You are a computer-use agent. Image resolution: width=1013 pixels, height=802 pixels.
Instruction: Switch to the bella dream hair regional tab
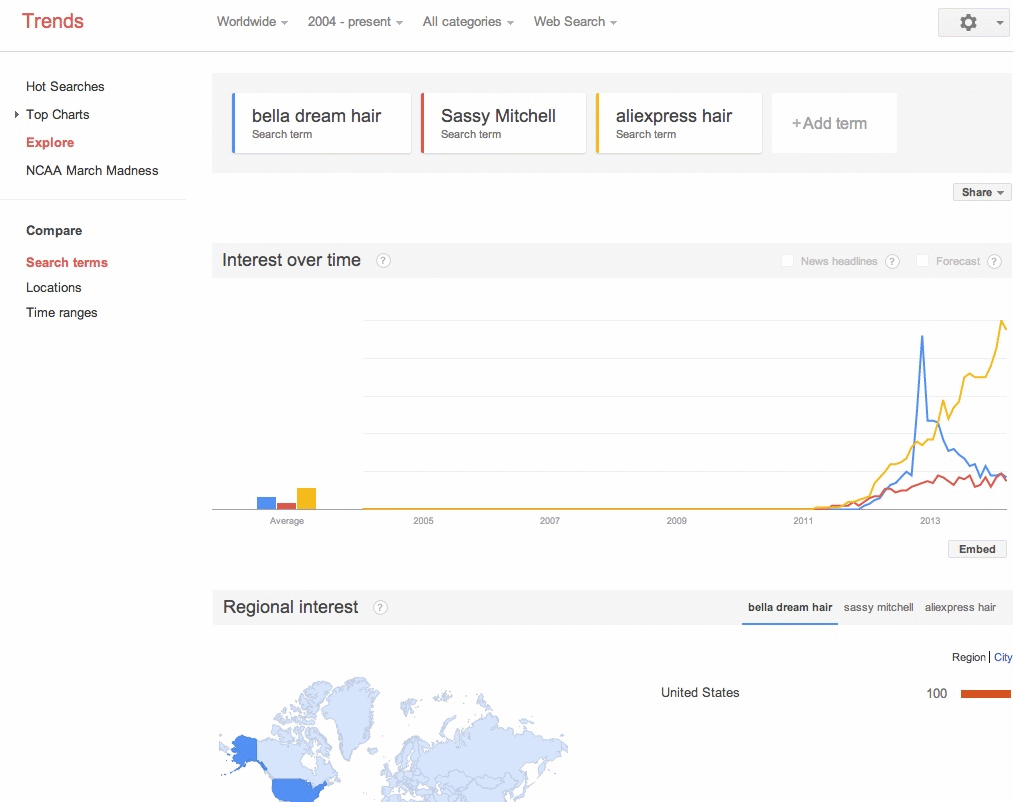pyautogui.click(x=789, y=607)
